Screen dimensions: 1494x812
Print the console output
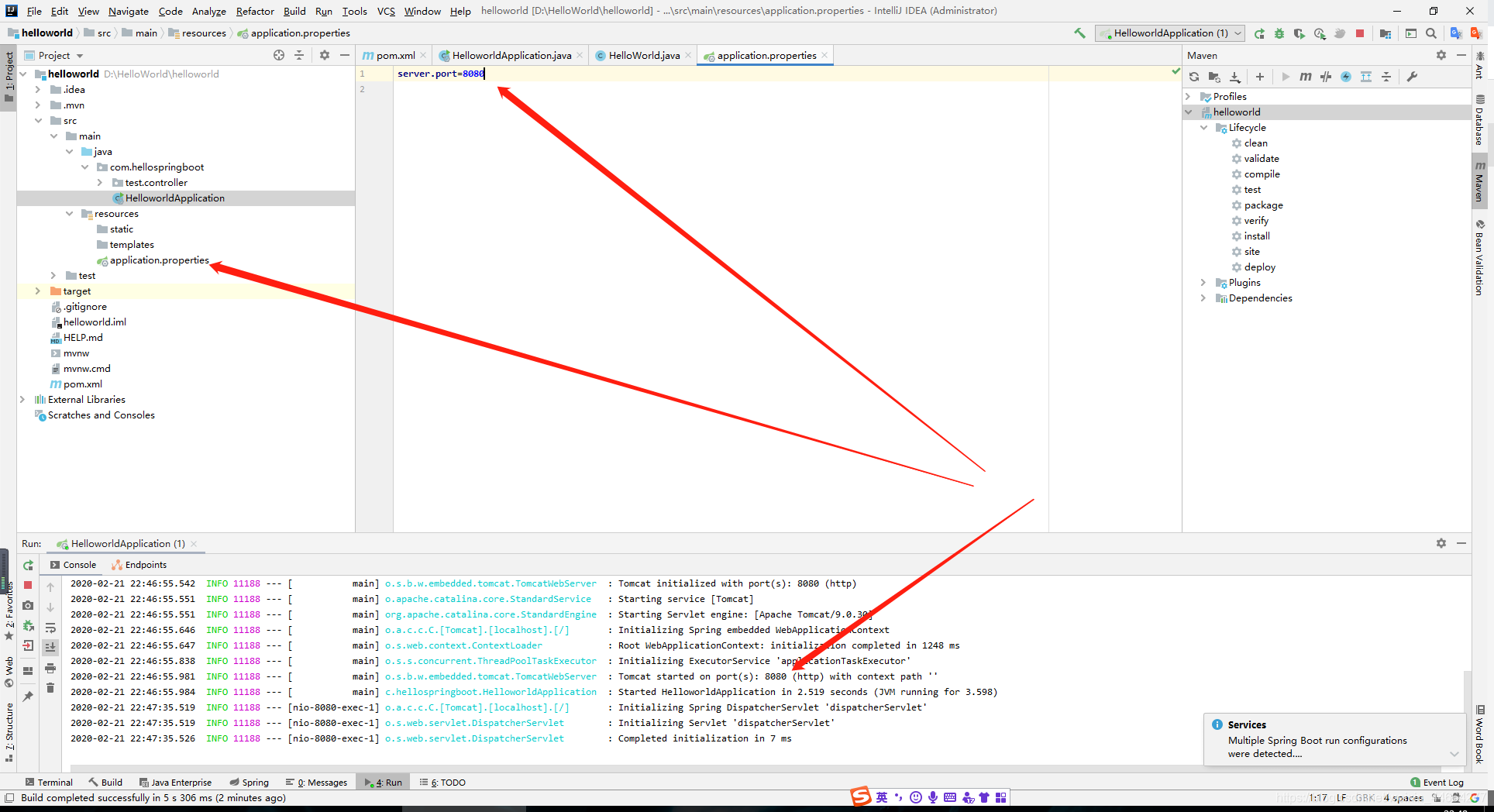point(50,668)
